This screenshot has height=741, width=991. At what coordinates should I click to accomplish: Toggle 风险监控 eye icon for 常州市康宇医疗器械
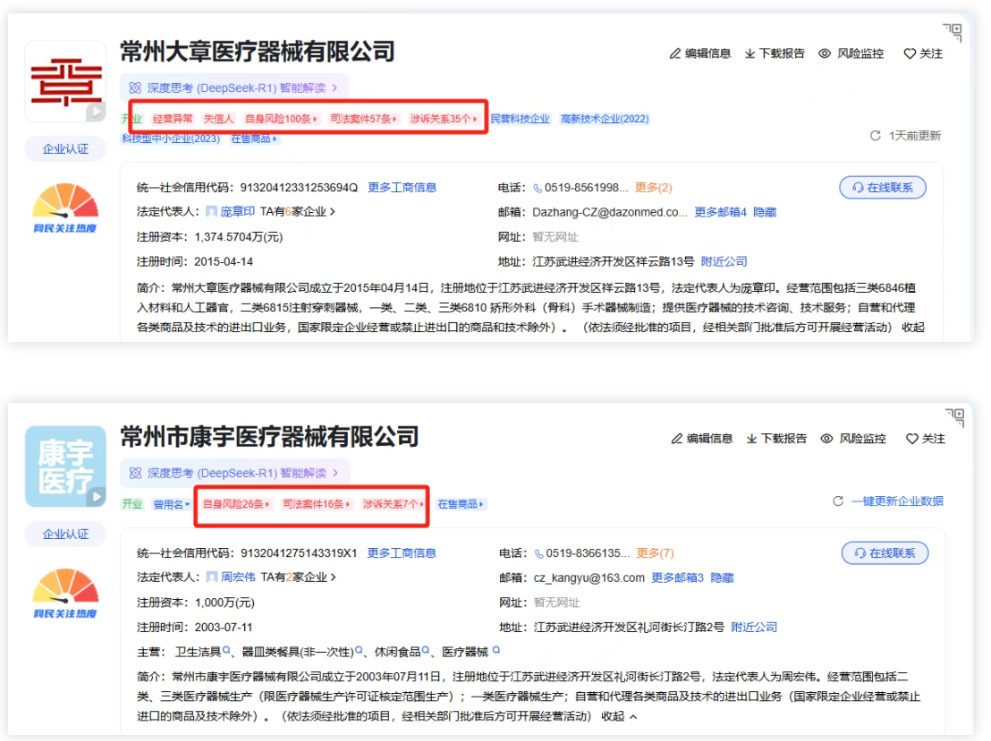coord(827,439)
